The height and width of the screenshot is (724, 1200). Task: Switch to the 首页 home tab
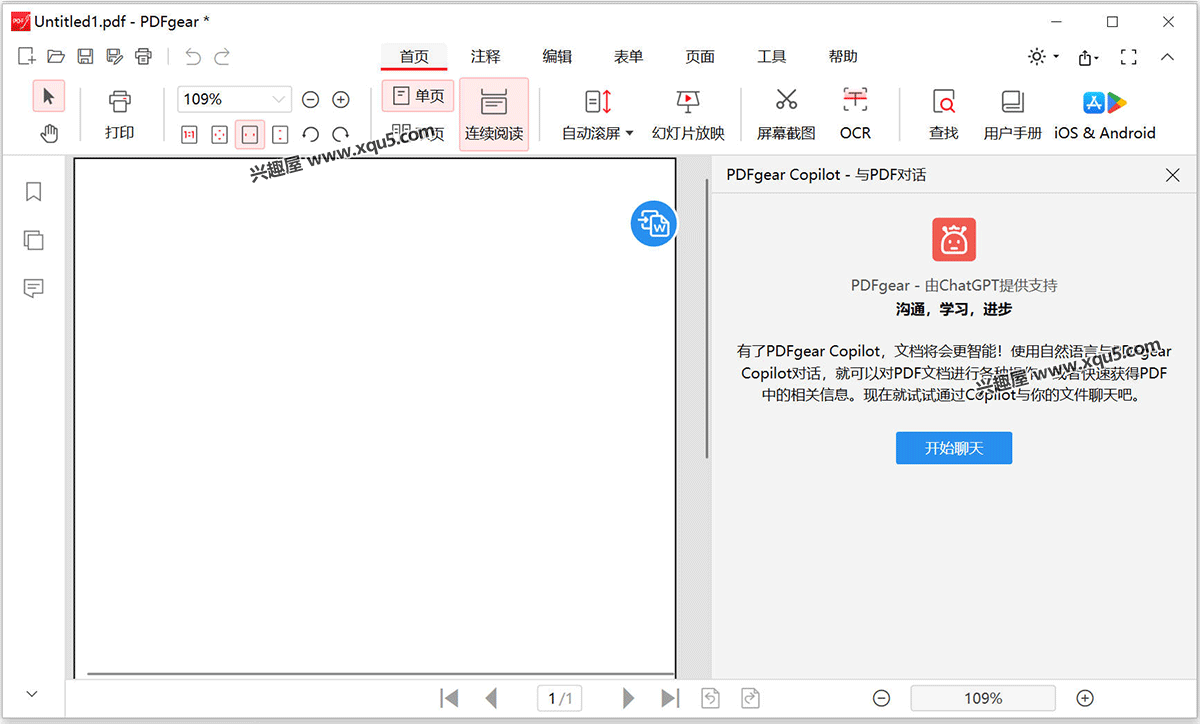pyautogui.click(x=414, y=57)
